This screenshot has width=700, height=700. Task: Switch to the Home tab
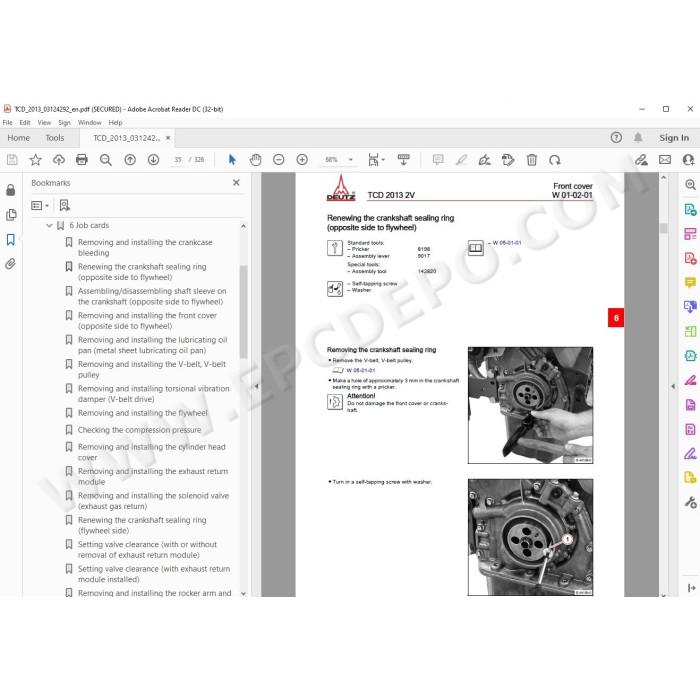tap(18, 138)
